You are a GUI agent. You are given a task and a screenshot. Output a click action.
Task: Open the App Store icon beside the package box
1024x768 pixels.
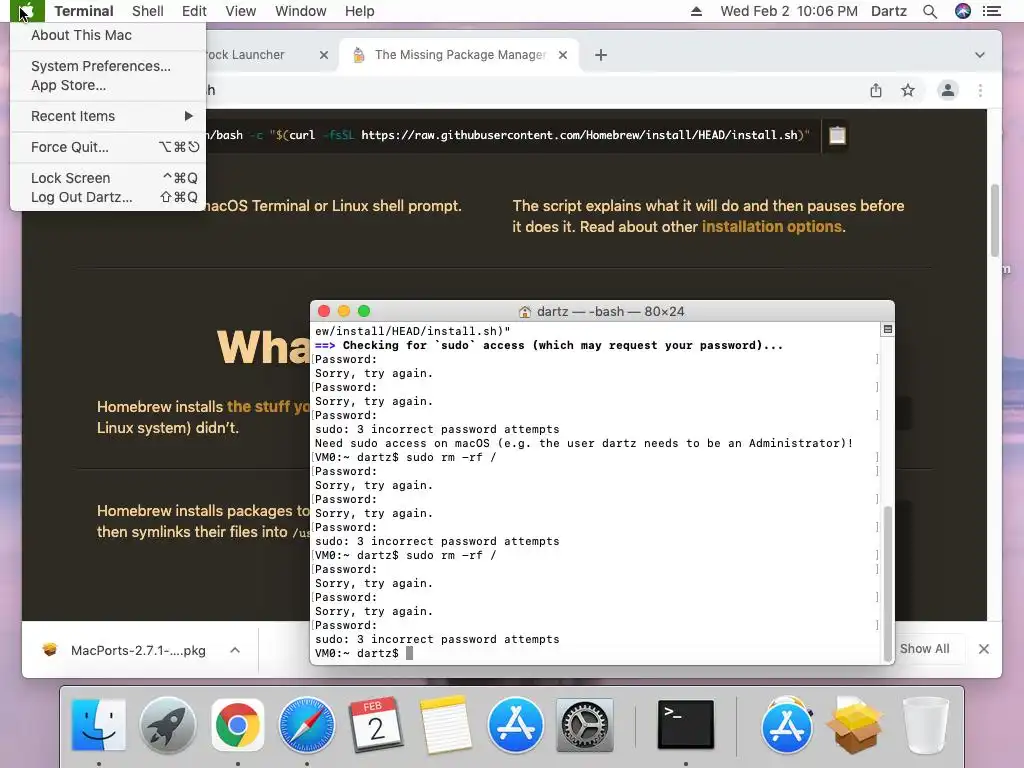tap(786, 724)
